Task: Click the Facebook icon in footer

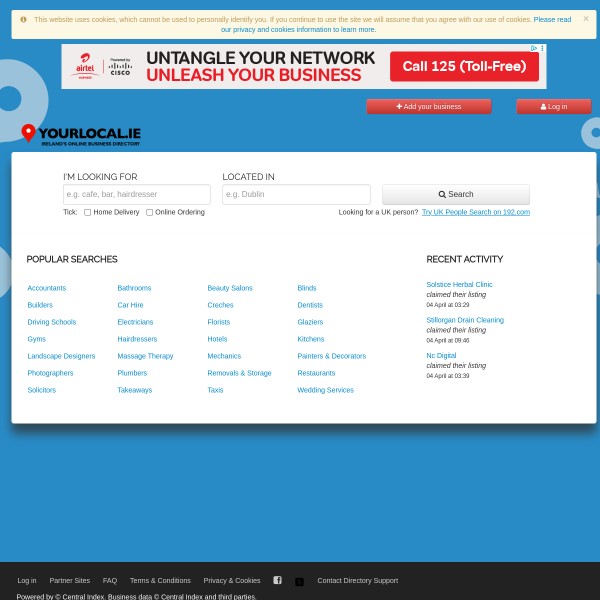Action: 277,580
